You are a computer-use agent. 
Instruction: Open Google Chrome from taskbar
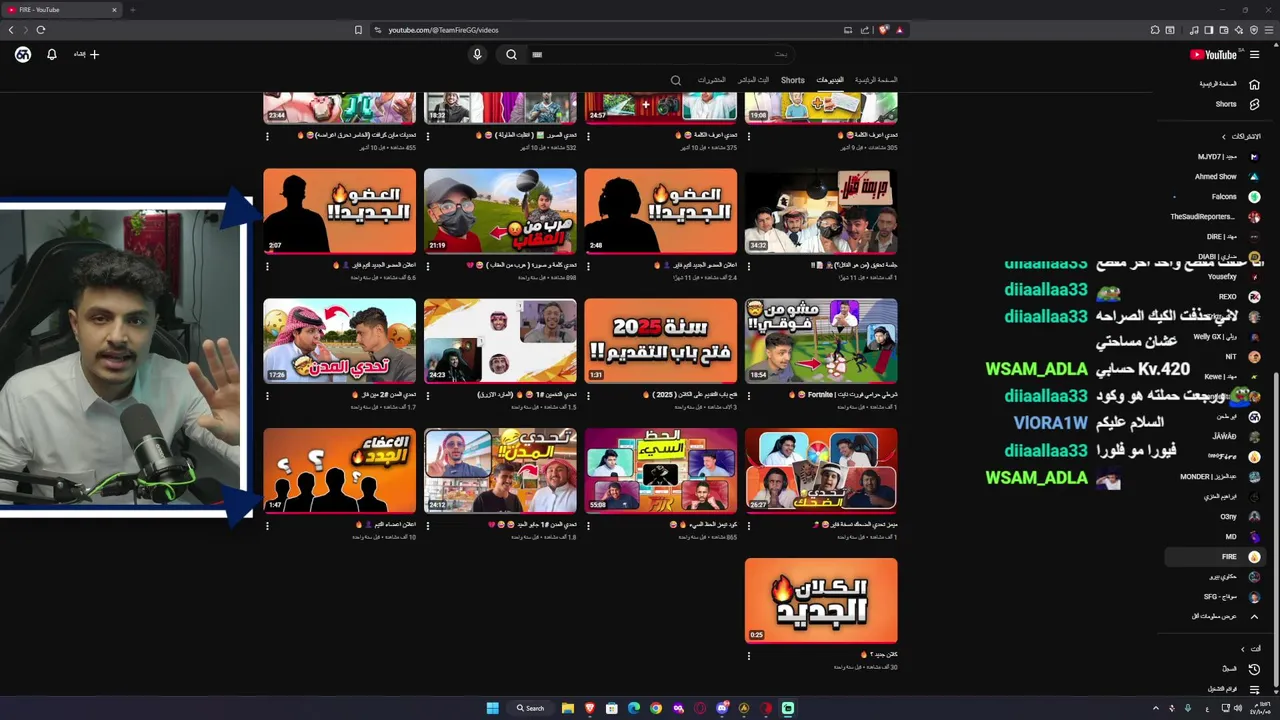tap(656, 708)
